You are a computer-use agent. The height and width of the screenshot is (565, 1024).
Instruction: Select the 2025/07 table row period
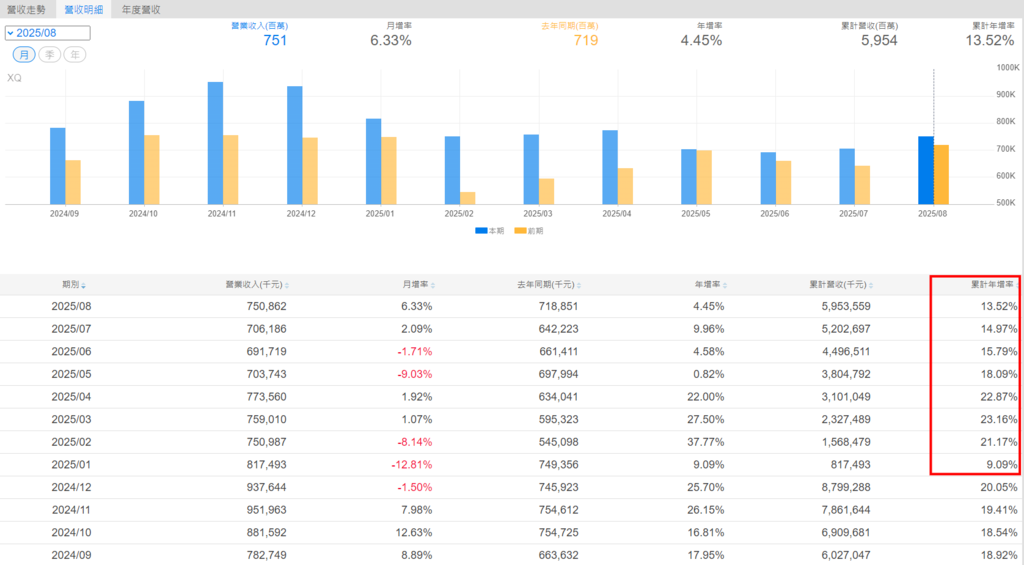[71, 329]
